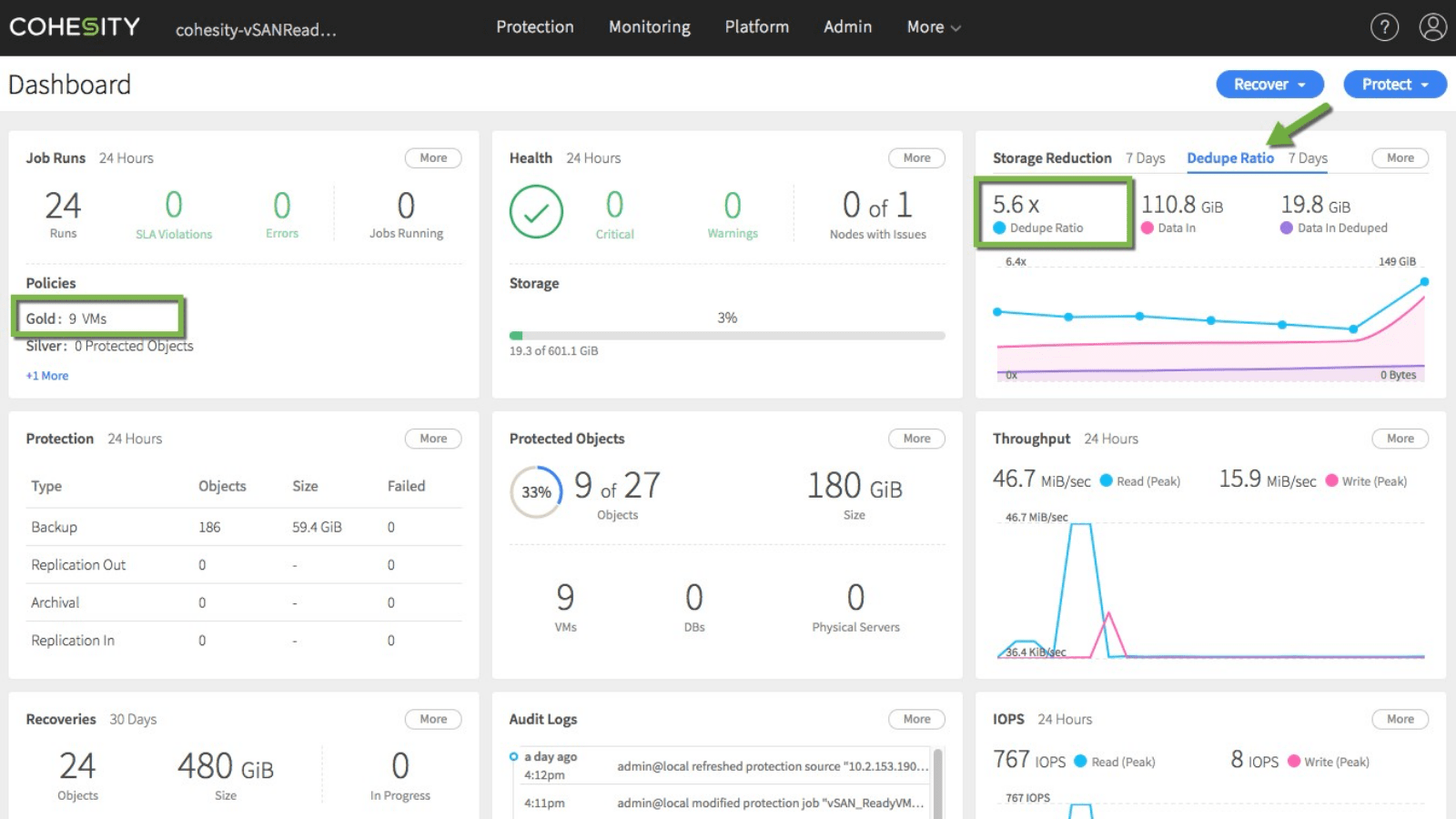Click the Replication In row label
Viewport: 1456px width, 819px height.
click(73, 641)
